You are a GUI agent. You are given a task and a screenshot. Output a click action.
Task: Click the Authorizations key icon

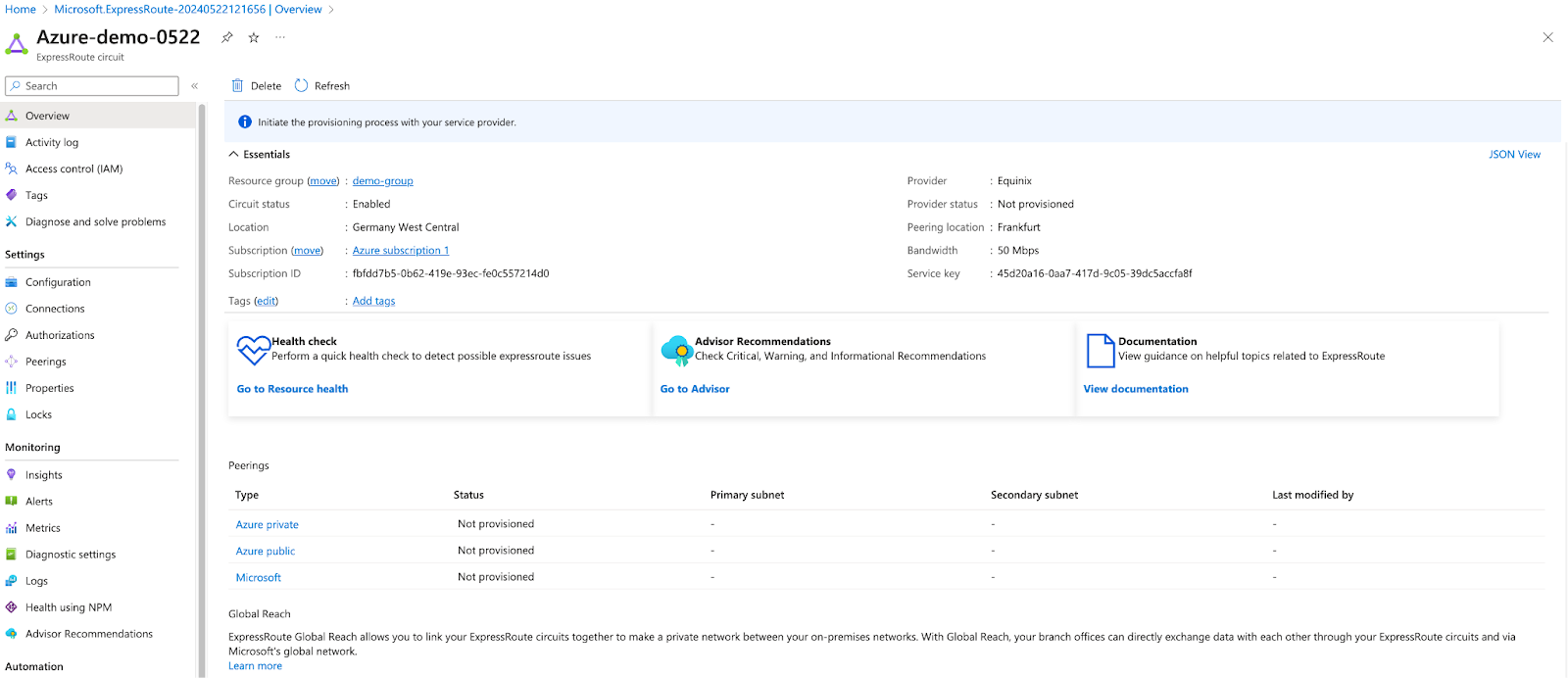coord(12,335)
